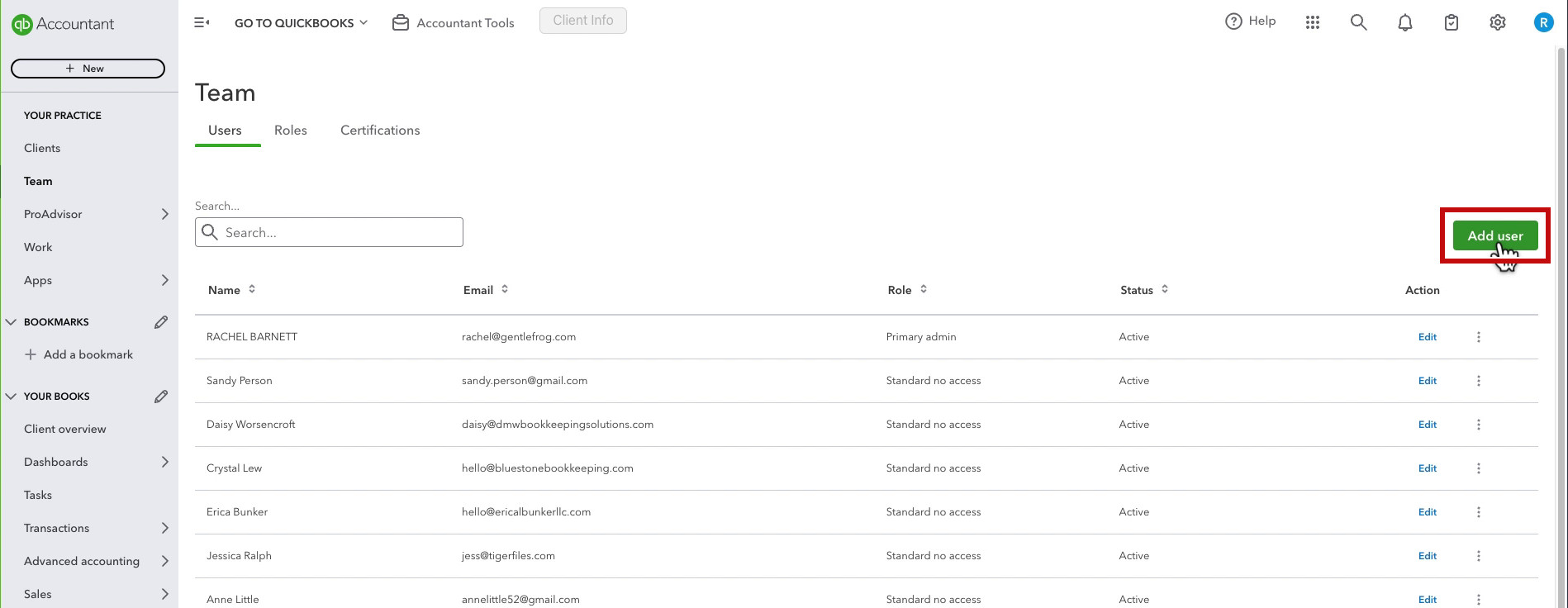The height and width of the screenshot is (608, 1568).
Task: Open the Accountant Tools briefcase menu
Action: pyautogui.click(x=453, y=23)
